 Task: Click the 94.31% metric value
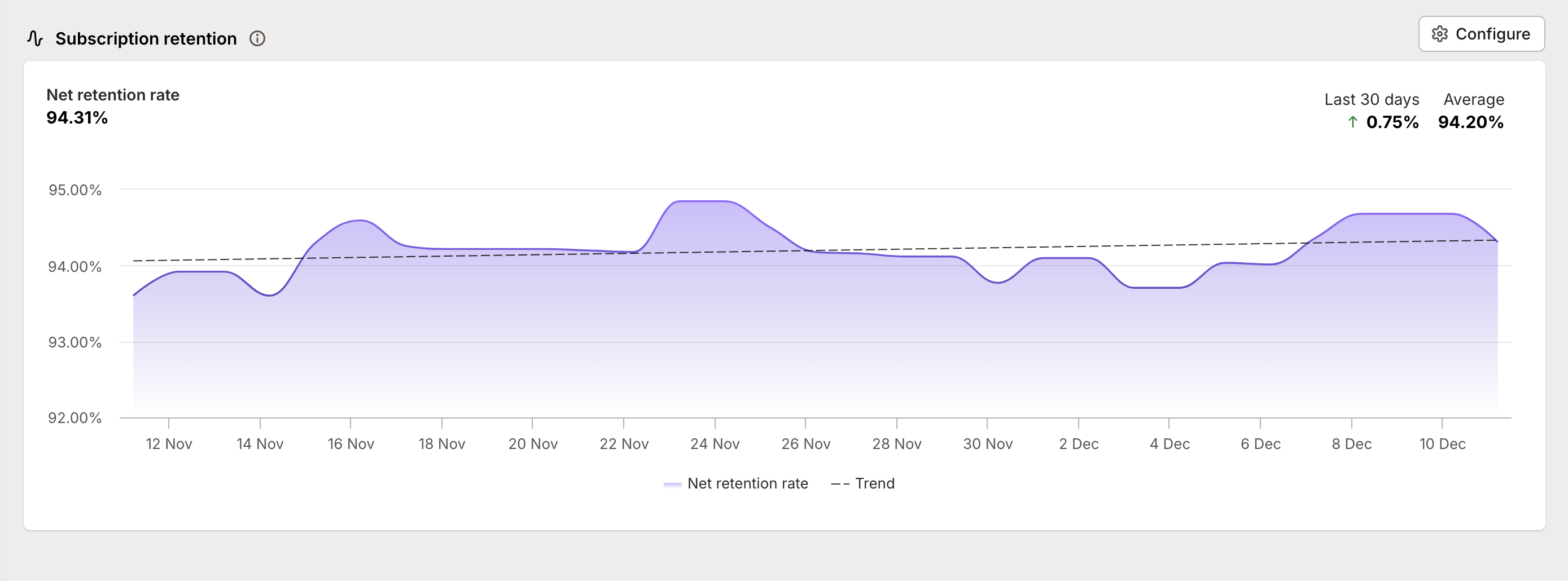77,118
